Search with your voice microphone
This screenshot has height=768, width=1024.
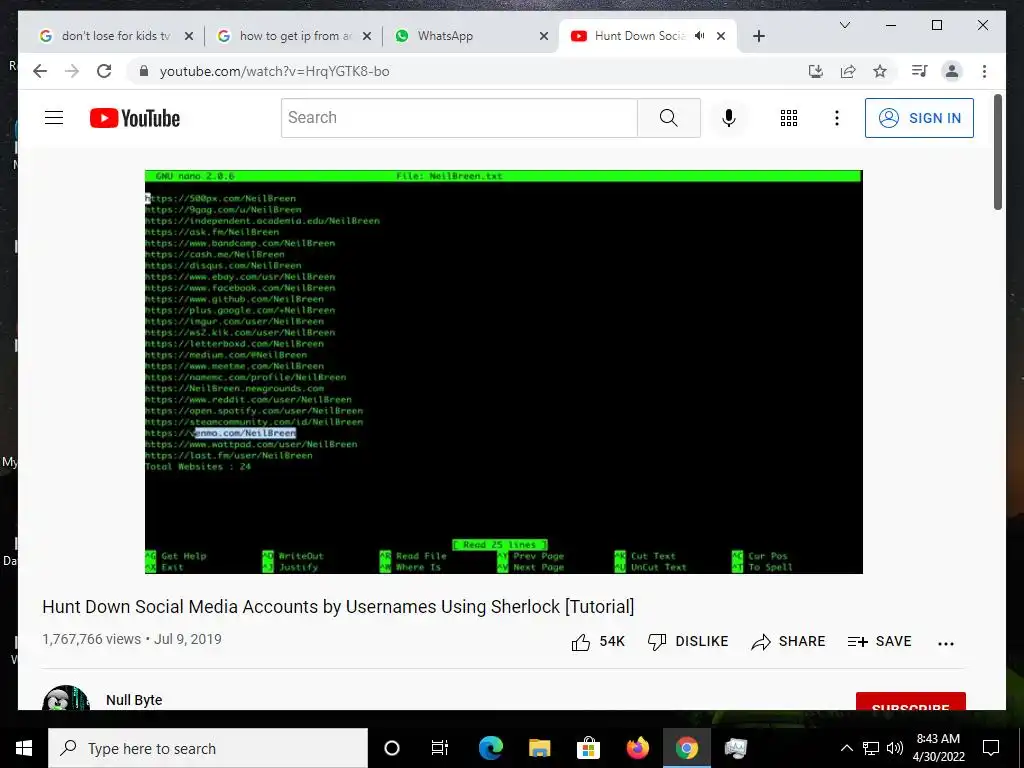click(x=729, y=118)
